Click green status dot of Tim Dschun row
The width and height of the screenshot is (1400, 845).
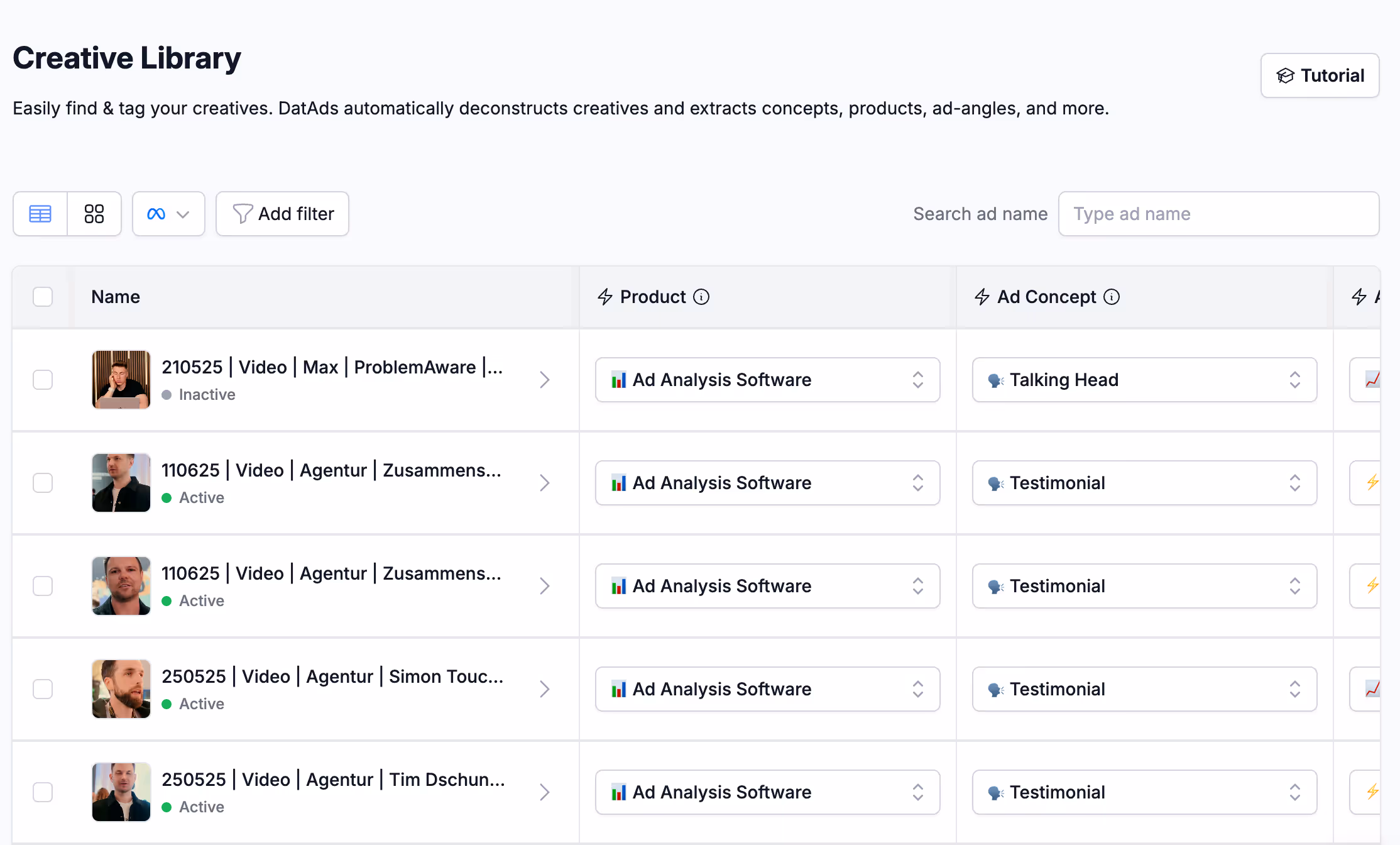[x=167, y=807]
